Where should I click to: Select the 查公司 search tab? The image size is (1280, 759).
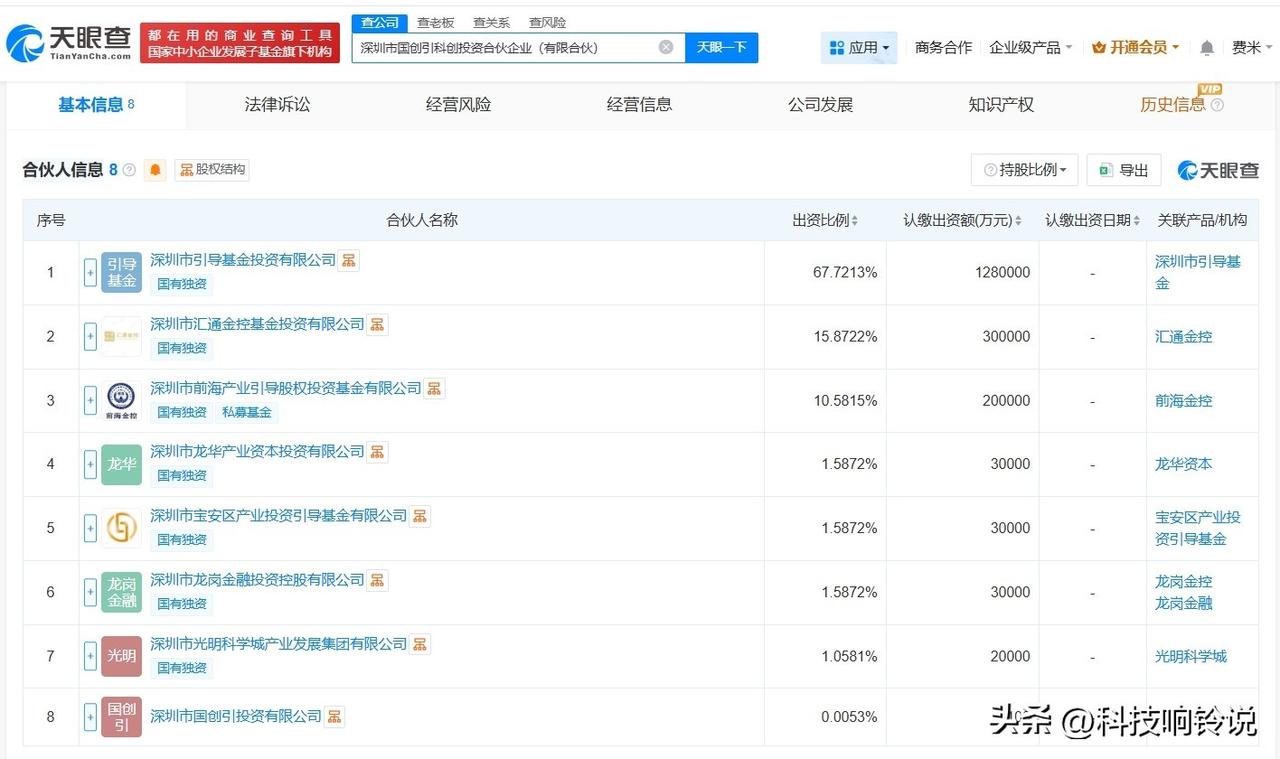(380, 22)
